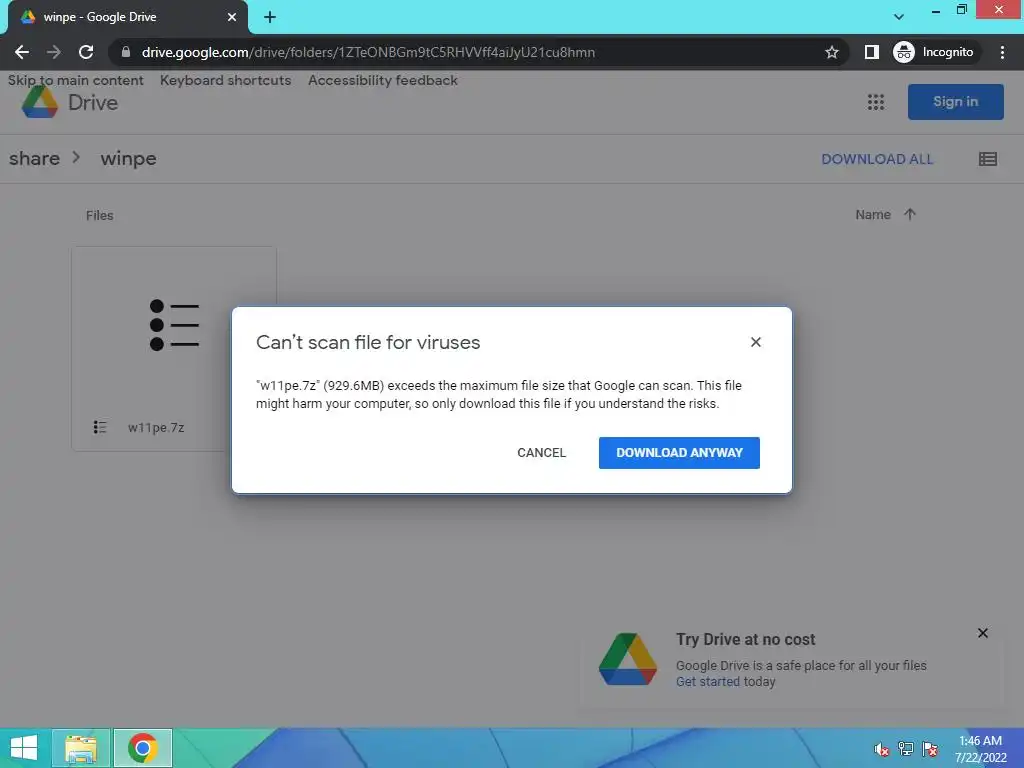Open Action Center flag tray icon
The image size is (1024, 768).
(x=929, y=749)
